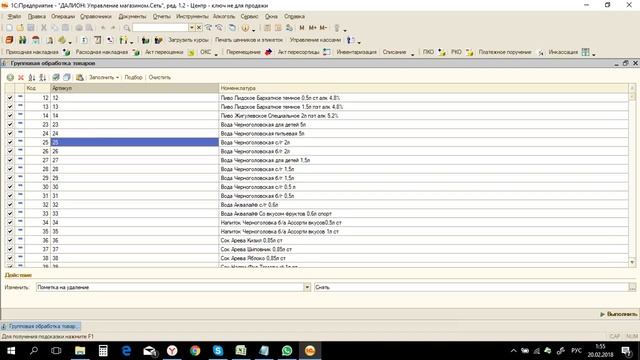The image size is (640, 360).
Task: Open the Заполнить dropdown
Action: tap(104, 77)
